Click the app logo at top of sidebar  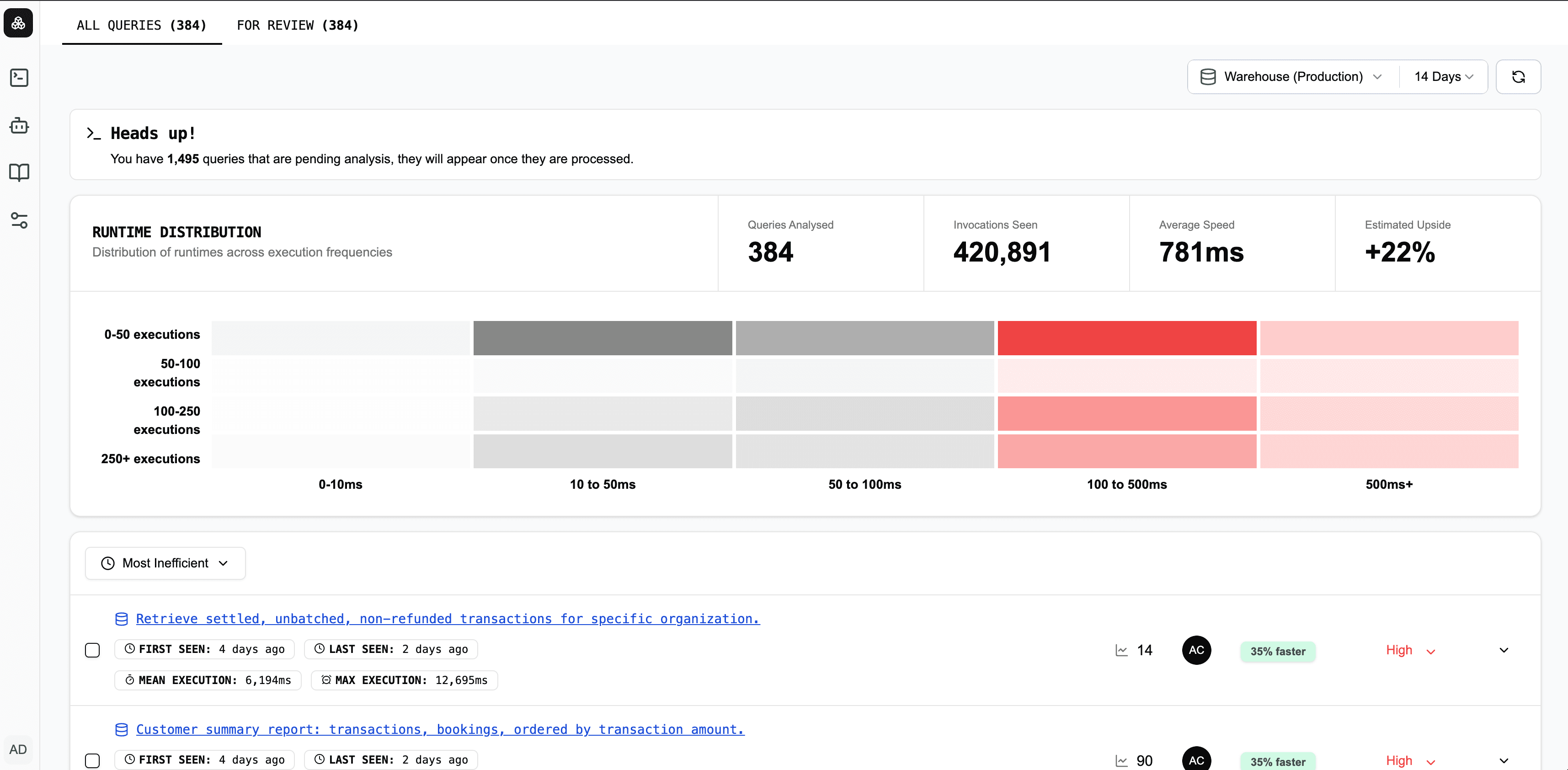coord(18,22)
